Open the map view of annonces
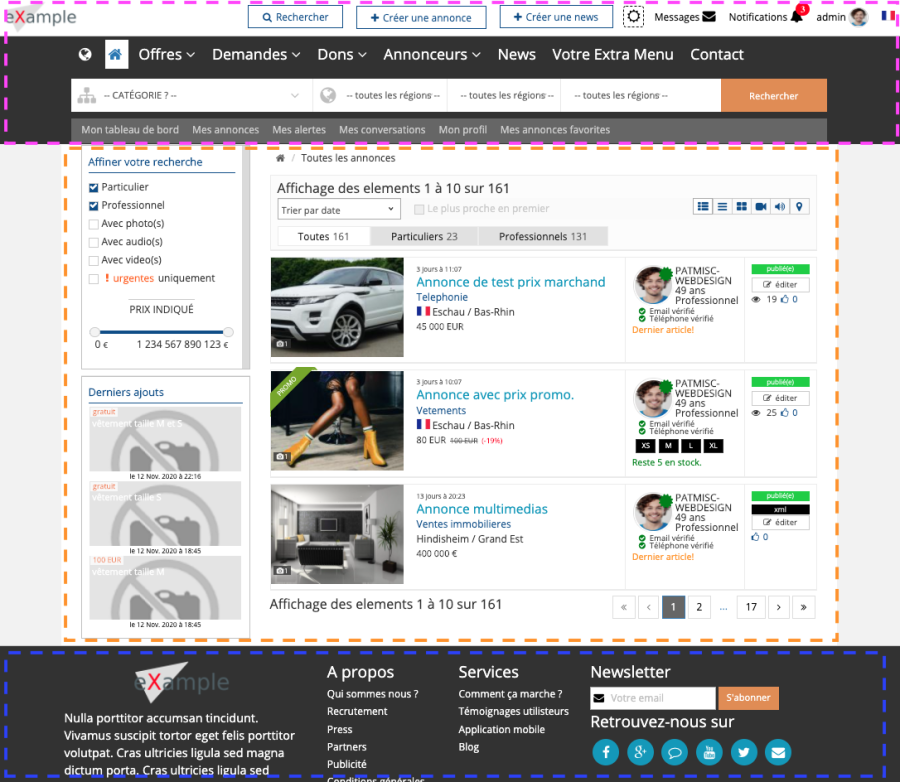This screenshot has height=782, width=900. (798, 206)
